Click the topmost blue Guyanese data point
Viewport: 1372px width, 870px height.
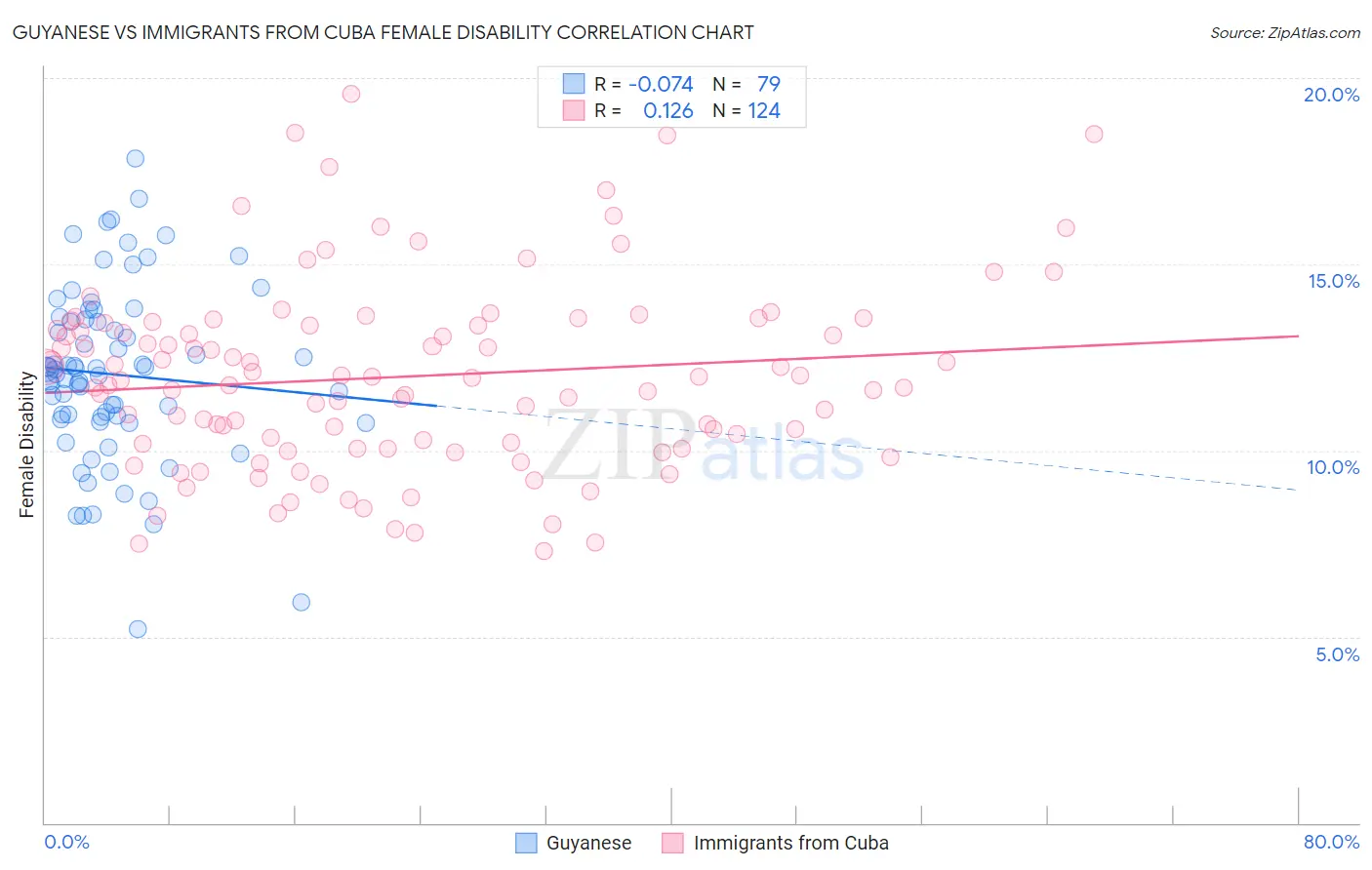click(136, 158)
